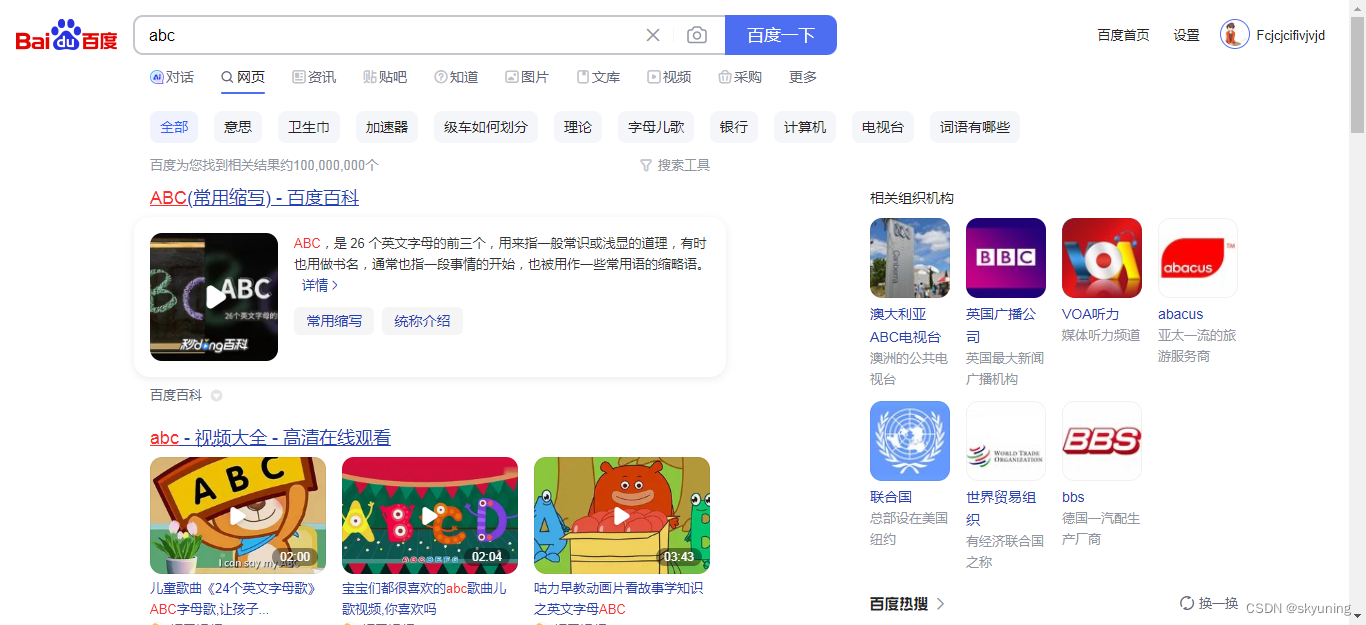1366x625 pixels.
Task: Expand 详情 details chevron
Action: coord(320,285)
